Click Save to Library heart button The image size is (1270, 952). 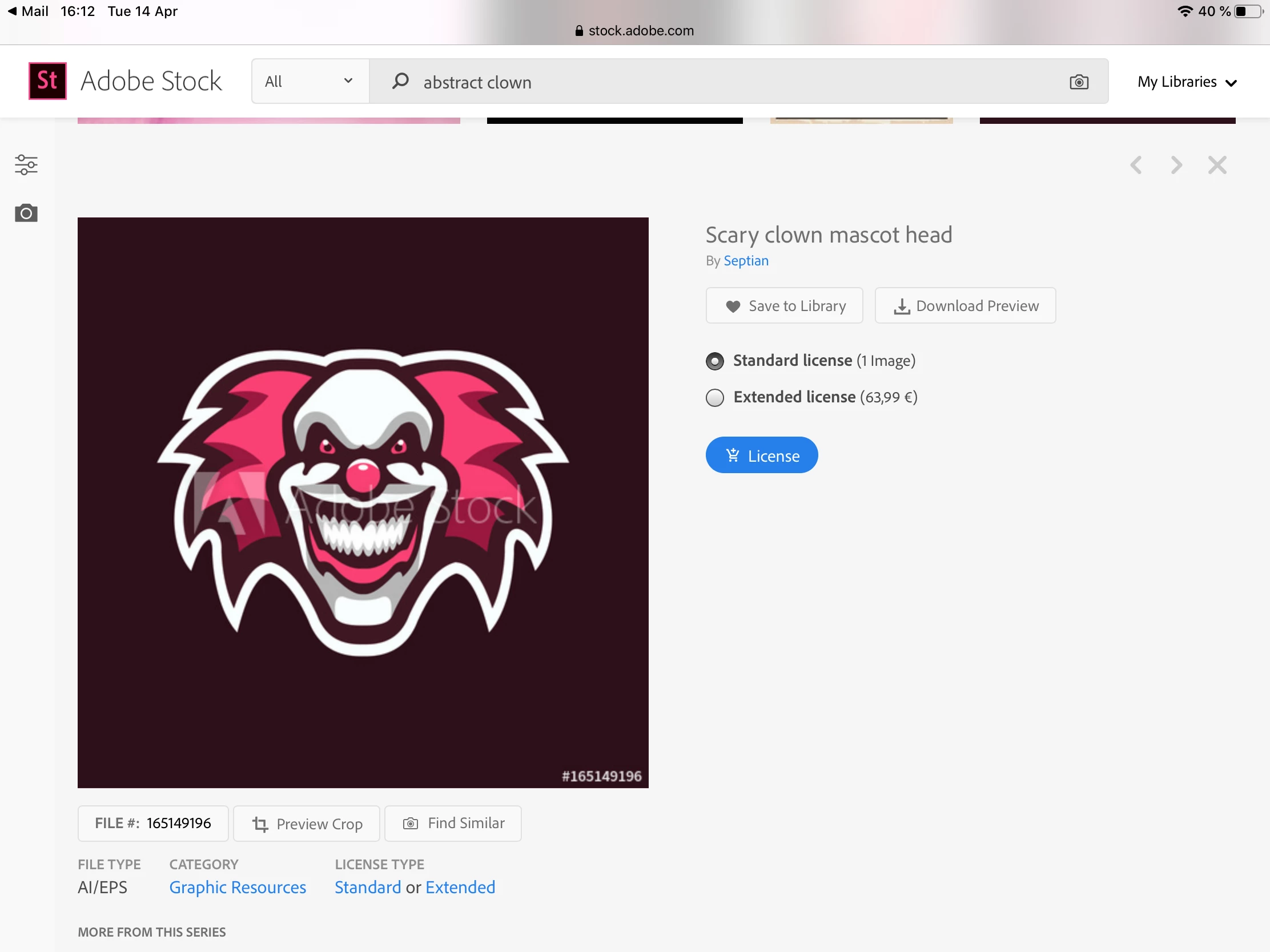point(784,306)
